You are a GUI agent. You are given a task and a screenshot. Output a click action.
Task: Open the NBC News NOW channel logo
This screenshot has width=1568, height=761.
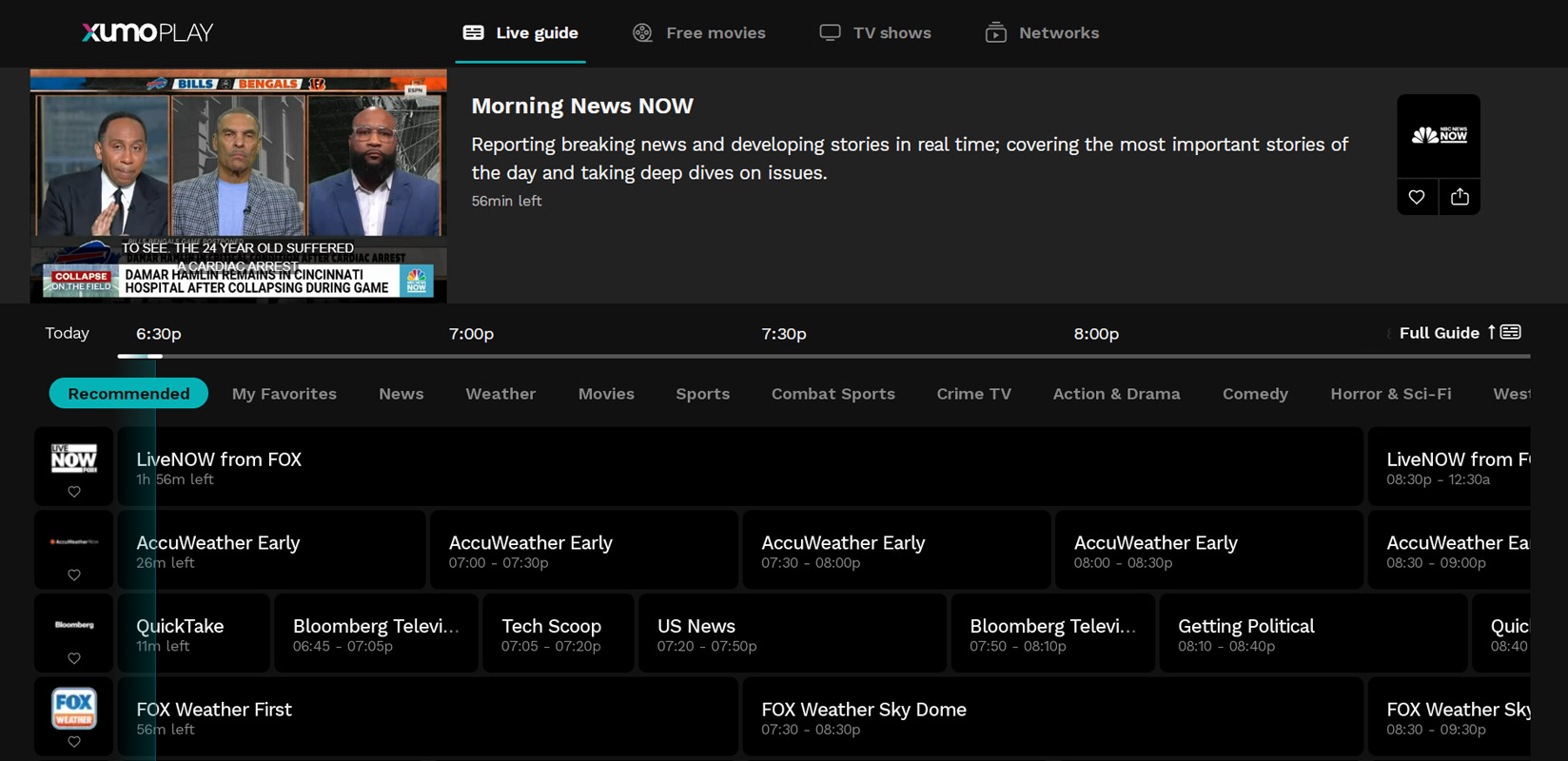1439,135
